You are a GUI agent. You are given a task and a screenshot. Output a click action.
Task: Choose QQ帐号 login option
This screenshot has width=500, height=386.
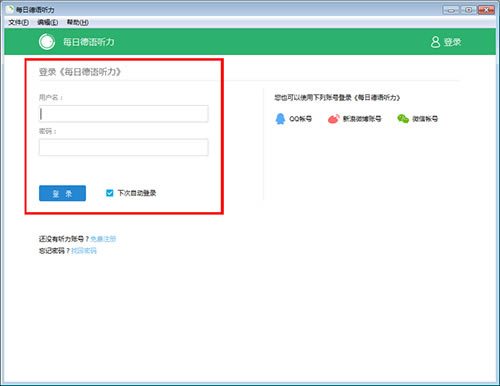tap(300, 119)
